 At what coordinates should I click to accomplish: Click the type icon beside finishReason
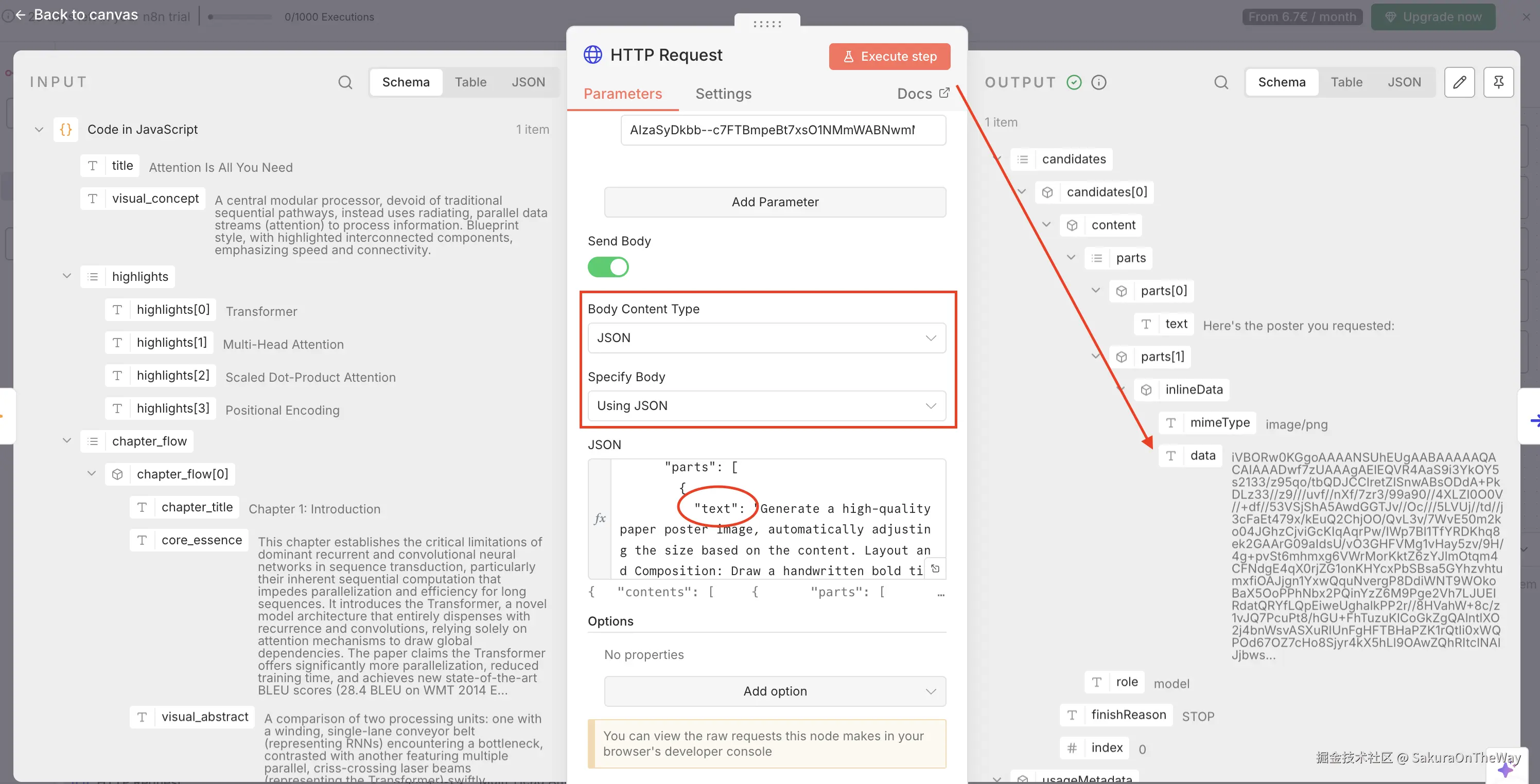(x=1072, y=715)
